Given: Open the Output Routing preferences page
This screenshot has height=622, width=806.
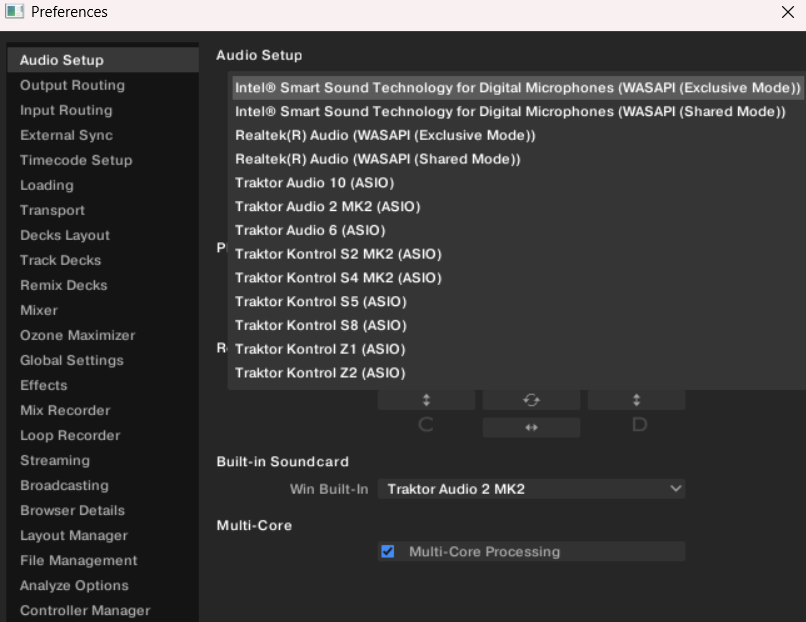Looking at the screenshot, I should pyautogui.click(x=72, y=85).
